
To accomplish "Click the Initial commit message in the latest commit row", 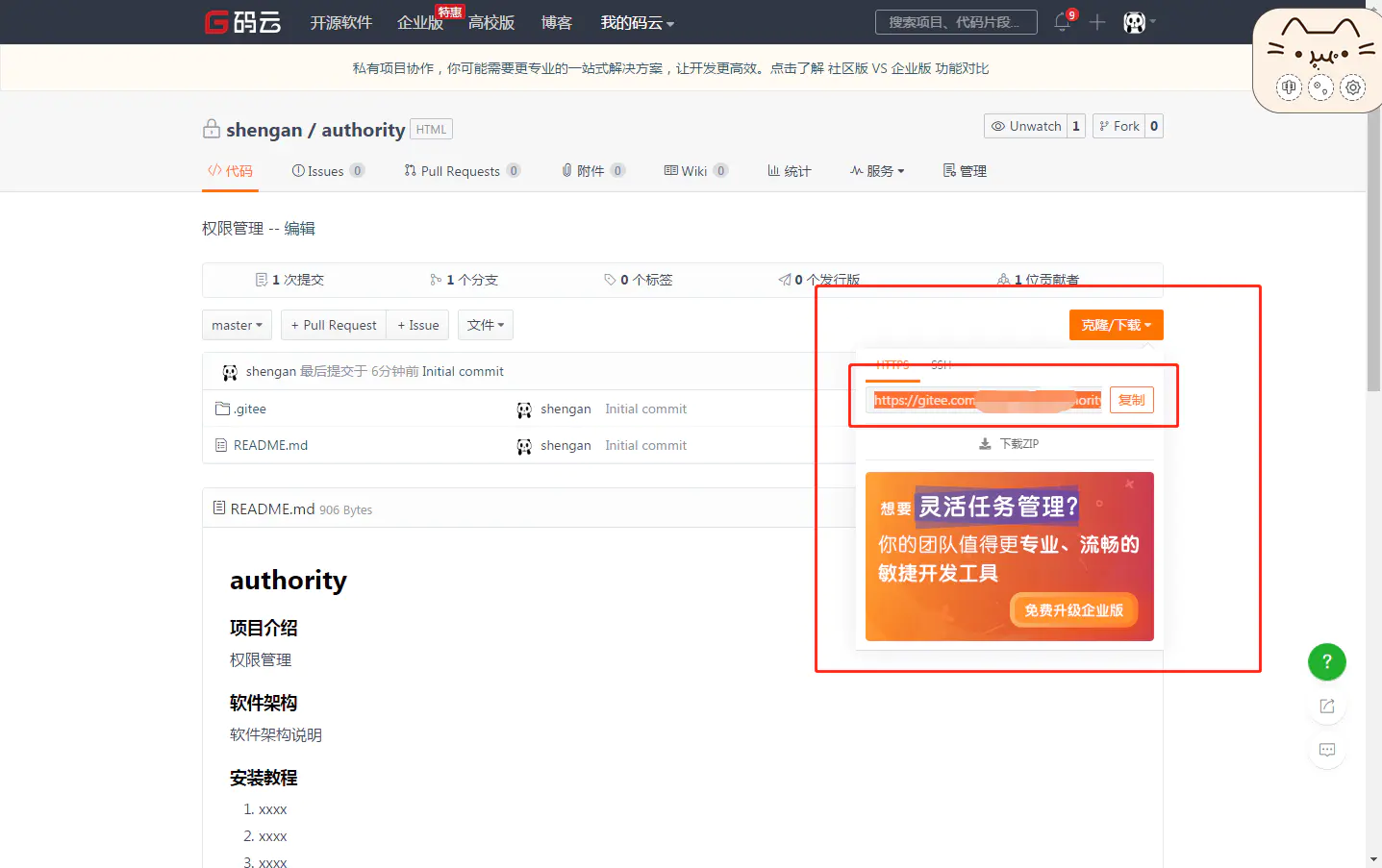I will click(x=463, y=371).
